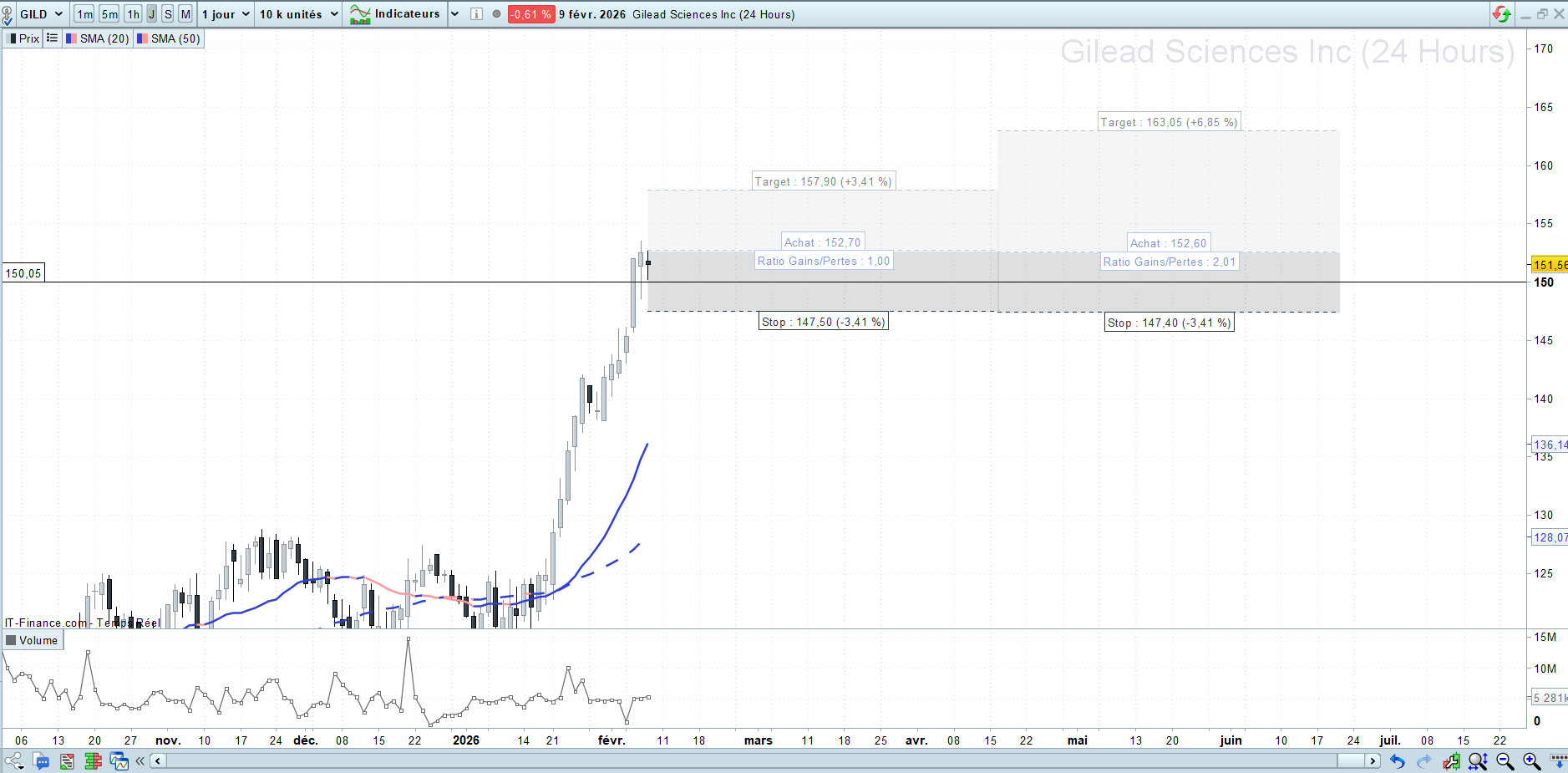Image resolution: width=1568 pixels, height=773 pixels.
Task: Click the SMA value tag 128,07
Action: click(1550, 537)
